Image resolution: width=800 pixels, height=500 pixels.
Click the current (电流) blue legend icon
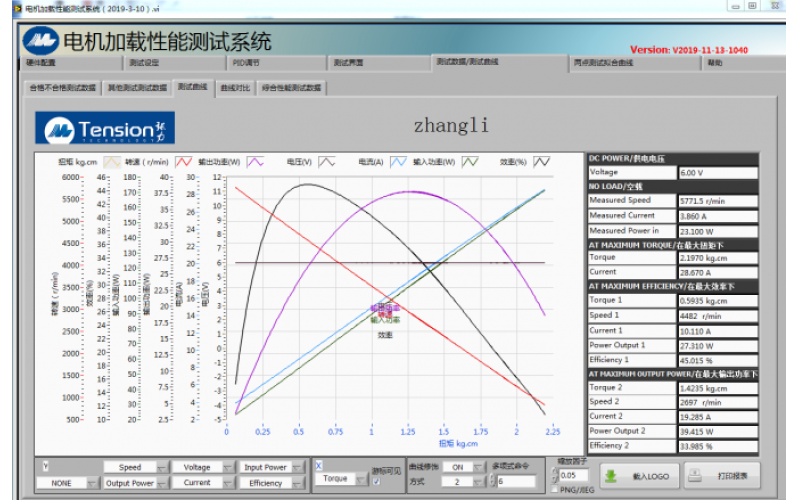click(x=399, y=161)
